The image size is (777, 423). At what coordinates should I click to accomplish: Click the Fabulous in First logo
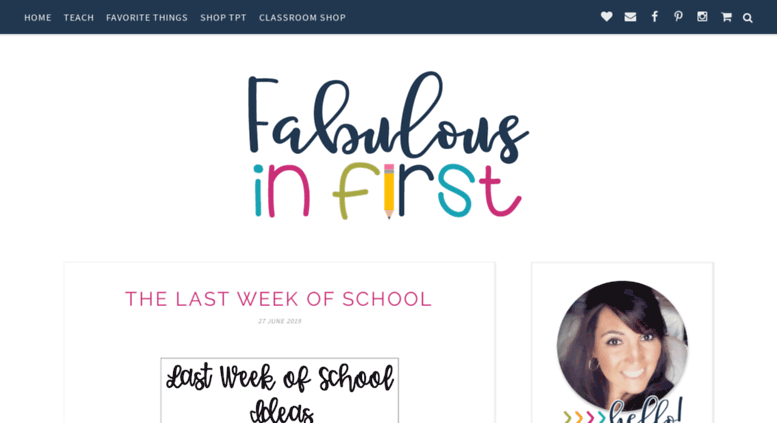click(x=388, y=145)
